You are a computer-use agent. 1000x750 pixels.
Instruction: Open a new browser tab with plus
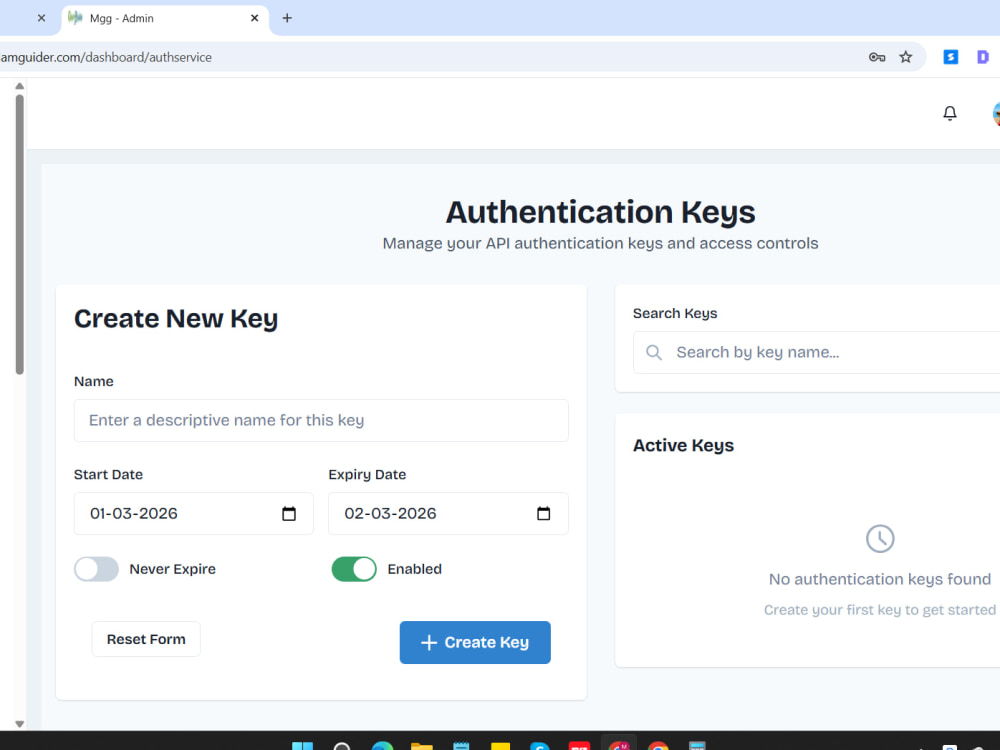click(287, 18)
